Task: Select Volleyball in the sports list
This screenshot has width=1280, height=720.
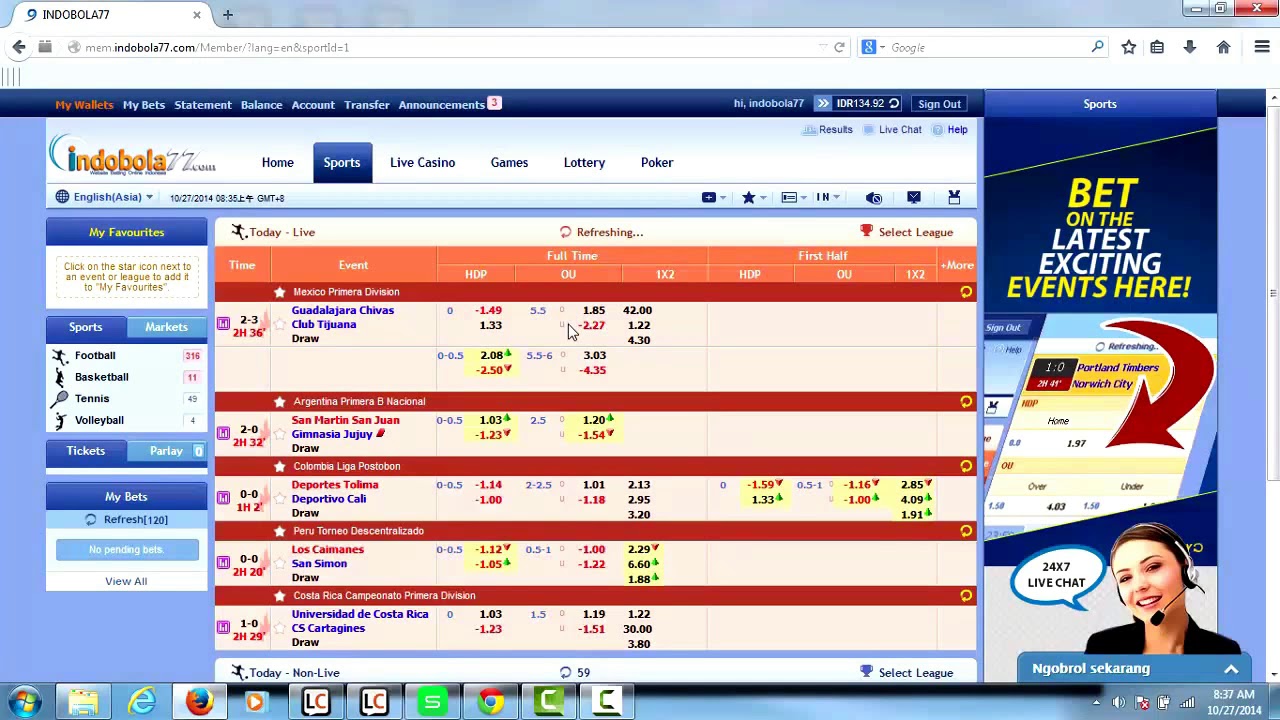Action: point(99,420)
